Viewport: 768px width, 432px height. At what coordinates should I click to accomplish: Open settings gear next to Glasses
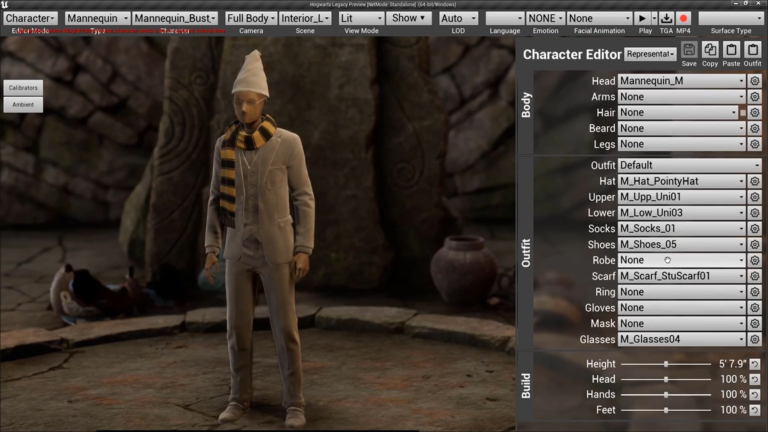coord(755,339)
